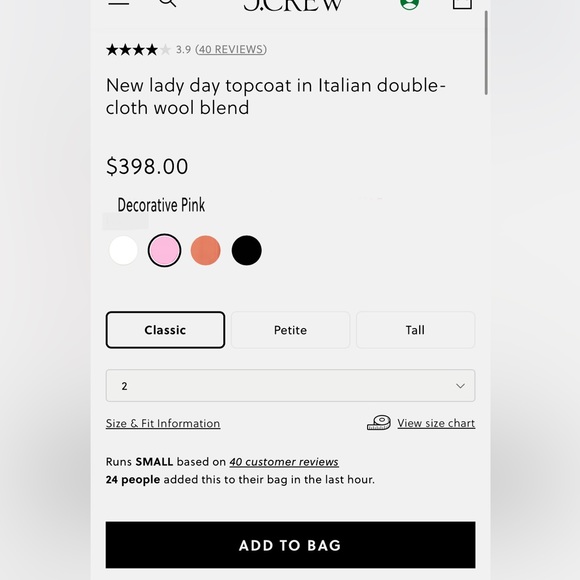Expand size list via chevron arrow
Screen dimensions: 580x580
(x=461, y=386)
